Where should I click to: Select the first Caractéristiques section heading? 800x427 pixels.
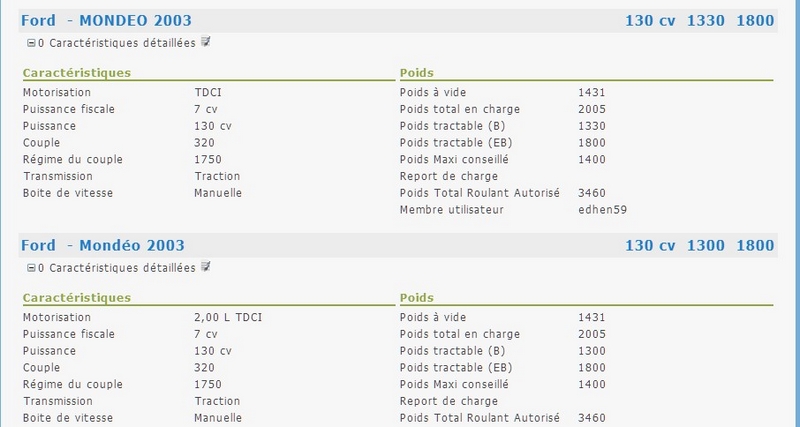pos(77,73)
